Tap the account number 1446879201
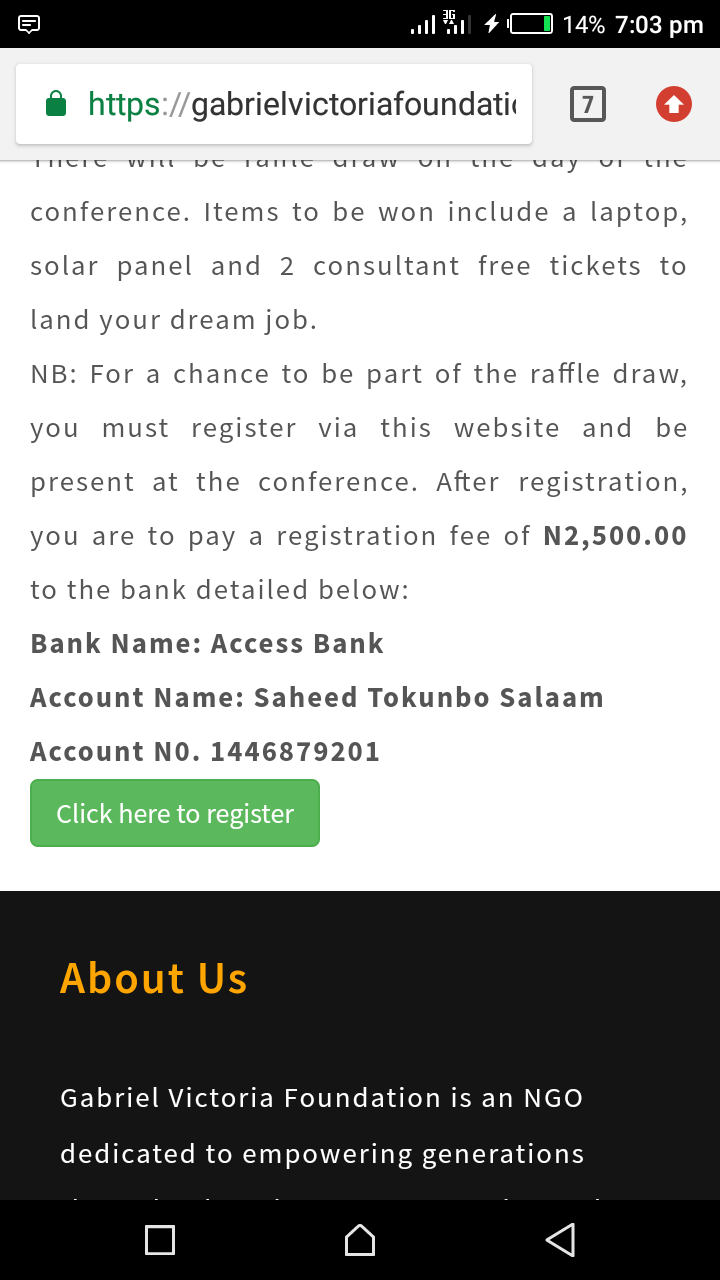This screenshot has height=1280, width=720. (295, 751)
